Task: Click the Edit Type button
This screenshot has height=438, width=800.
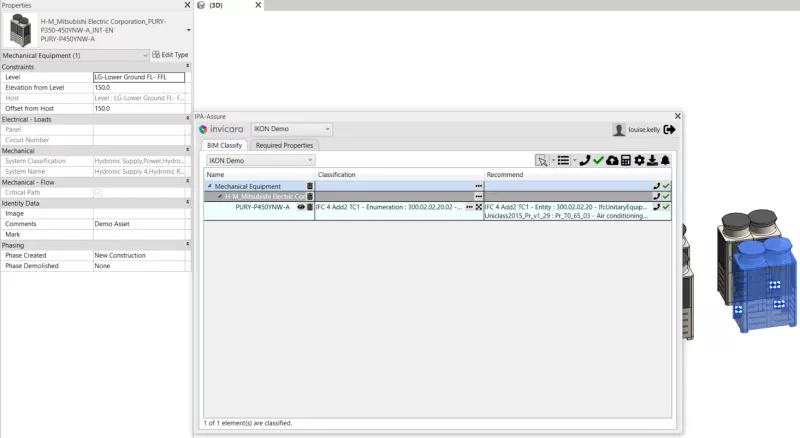Action: 170,55
